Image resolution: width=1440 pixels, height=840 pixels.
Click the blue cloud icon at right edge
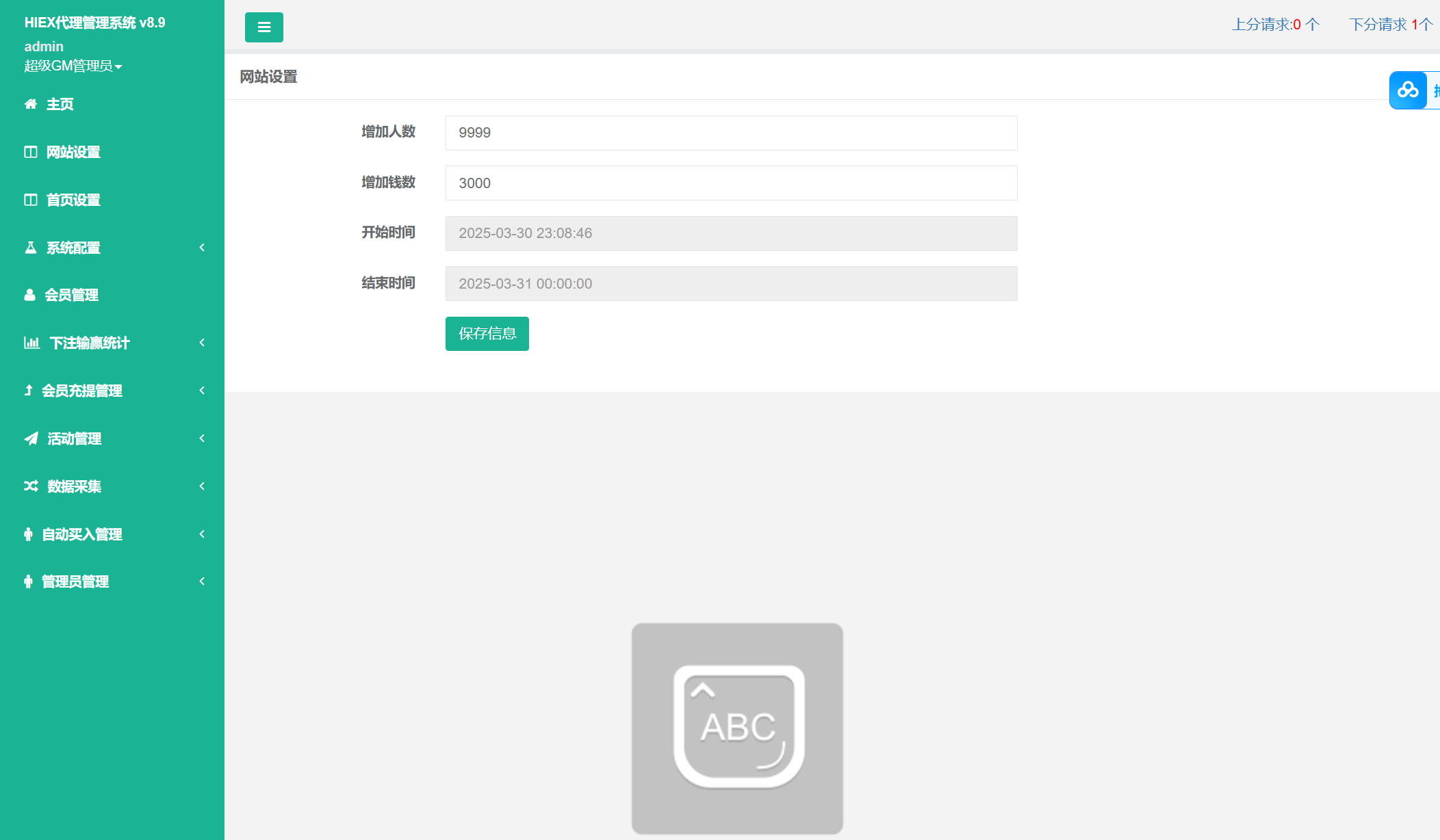pos(1408,90)
